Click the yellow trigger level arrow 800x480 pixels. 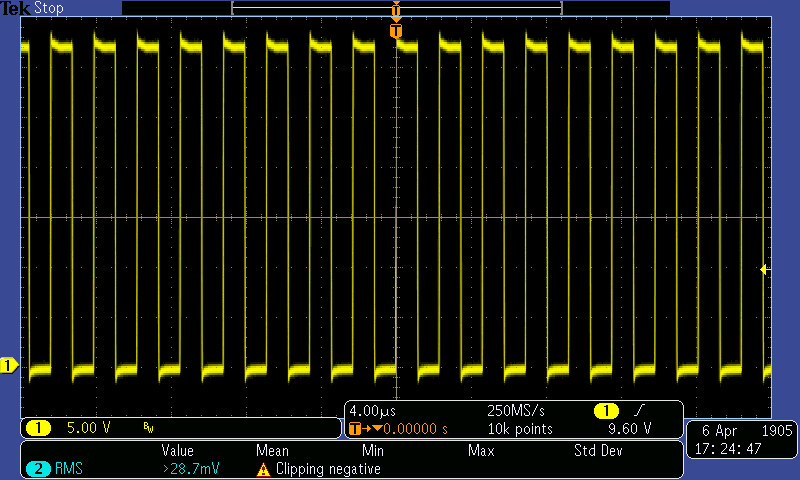point(765,269)
